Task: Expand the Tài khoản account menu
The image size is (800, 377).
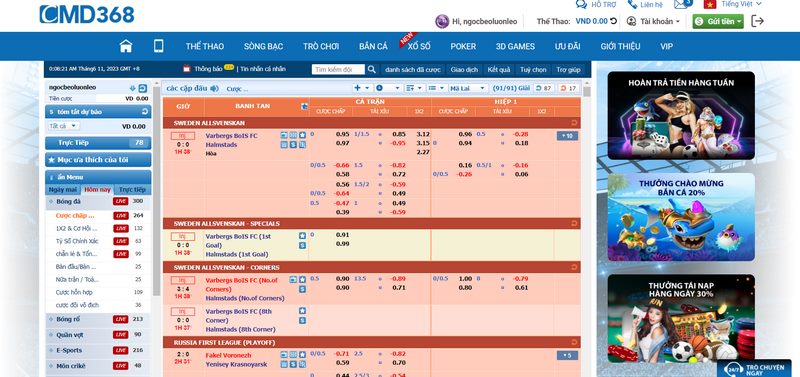Action: tap(654, 21)
